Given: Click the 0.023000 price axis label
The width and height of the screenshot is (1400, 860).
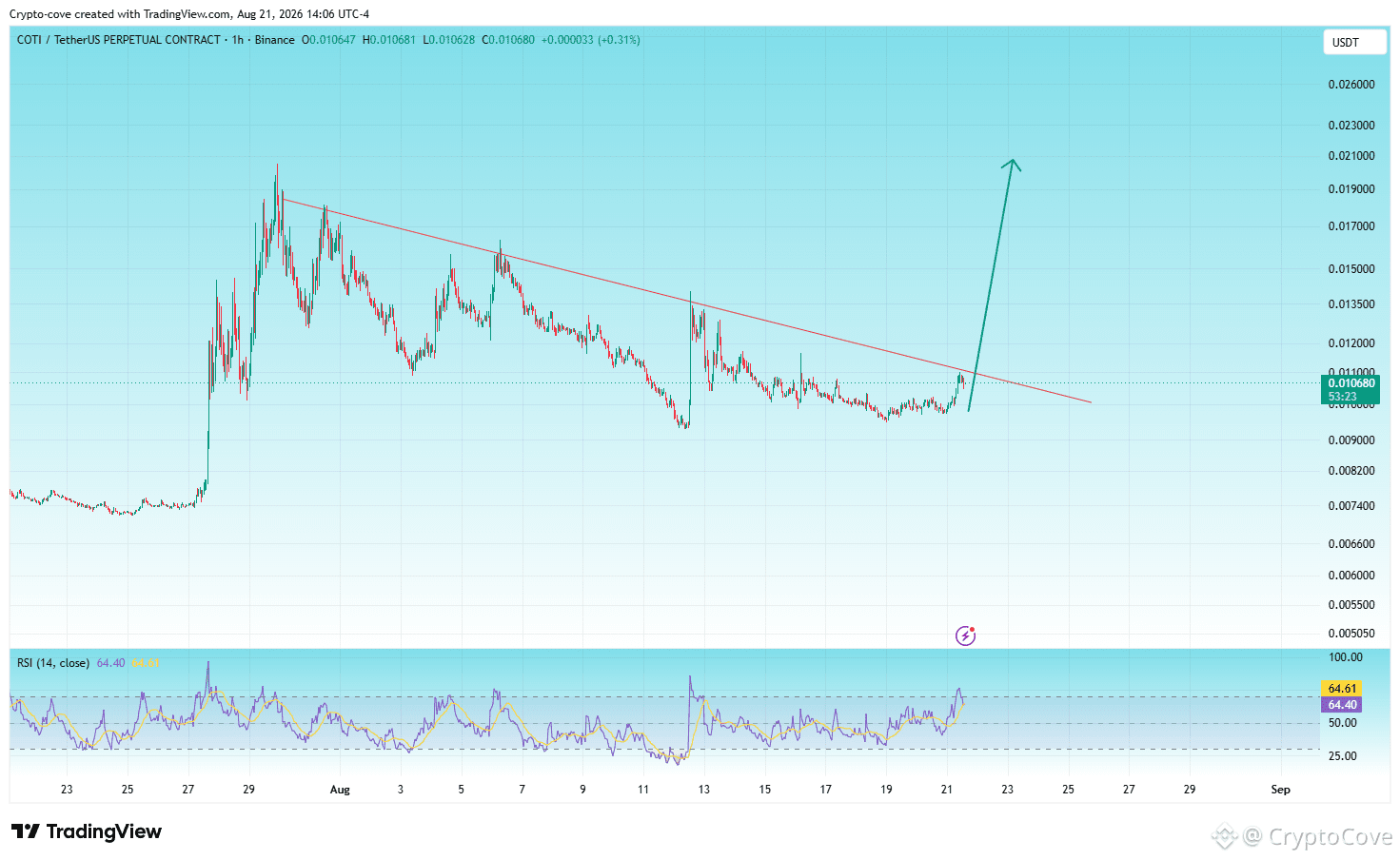Looking at the screenshot, I should [x=1351, y=126].
